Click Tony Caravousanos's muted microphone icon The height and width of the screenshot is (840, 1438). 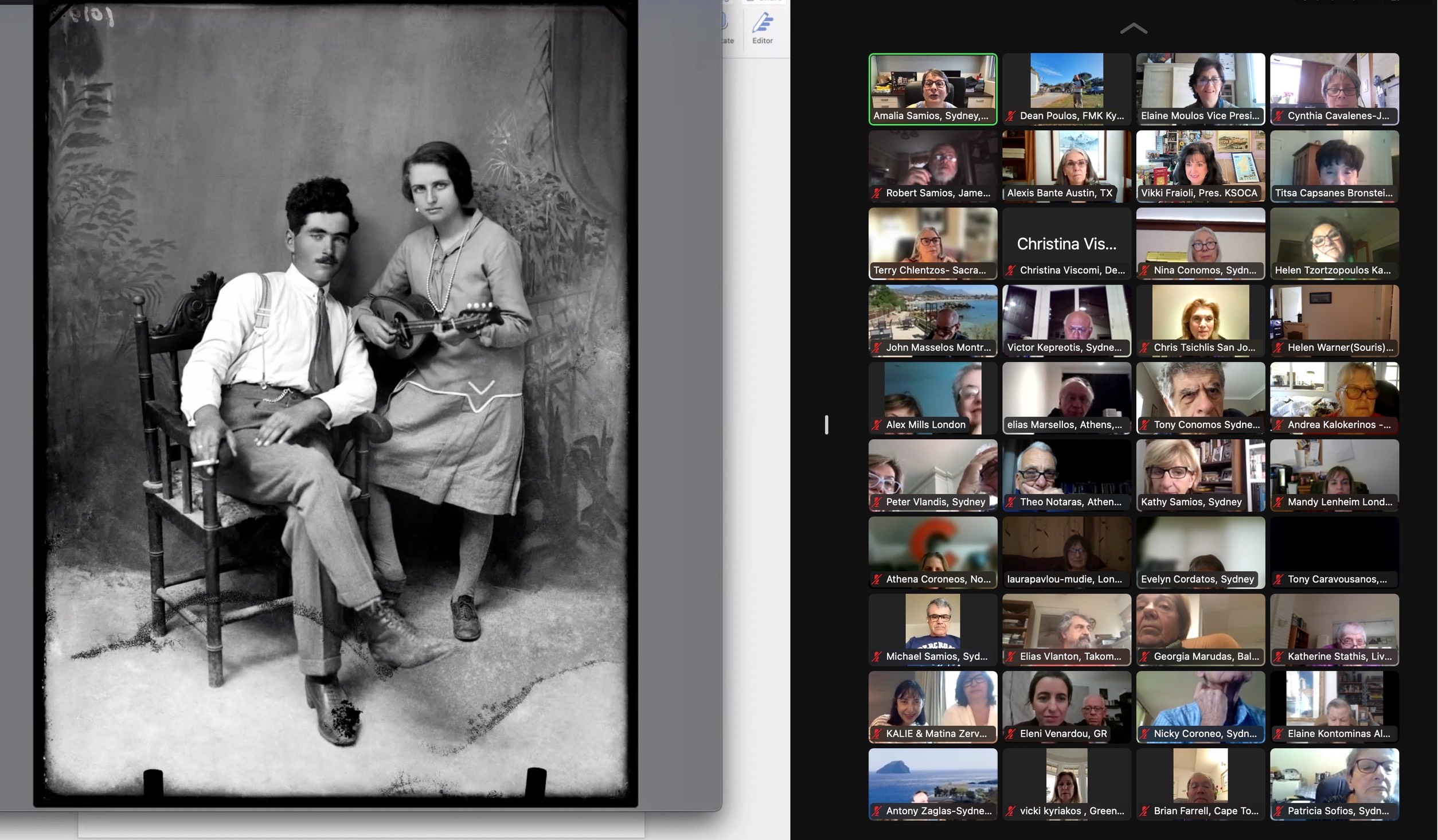tap(1279, 580)
